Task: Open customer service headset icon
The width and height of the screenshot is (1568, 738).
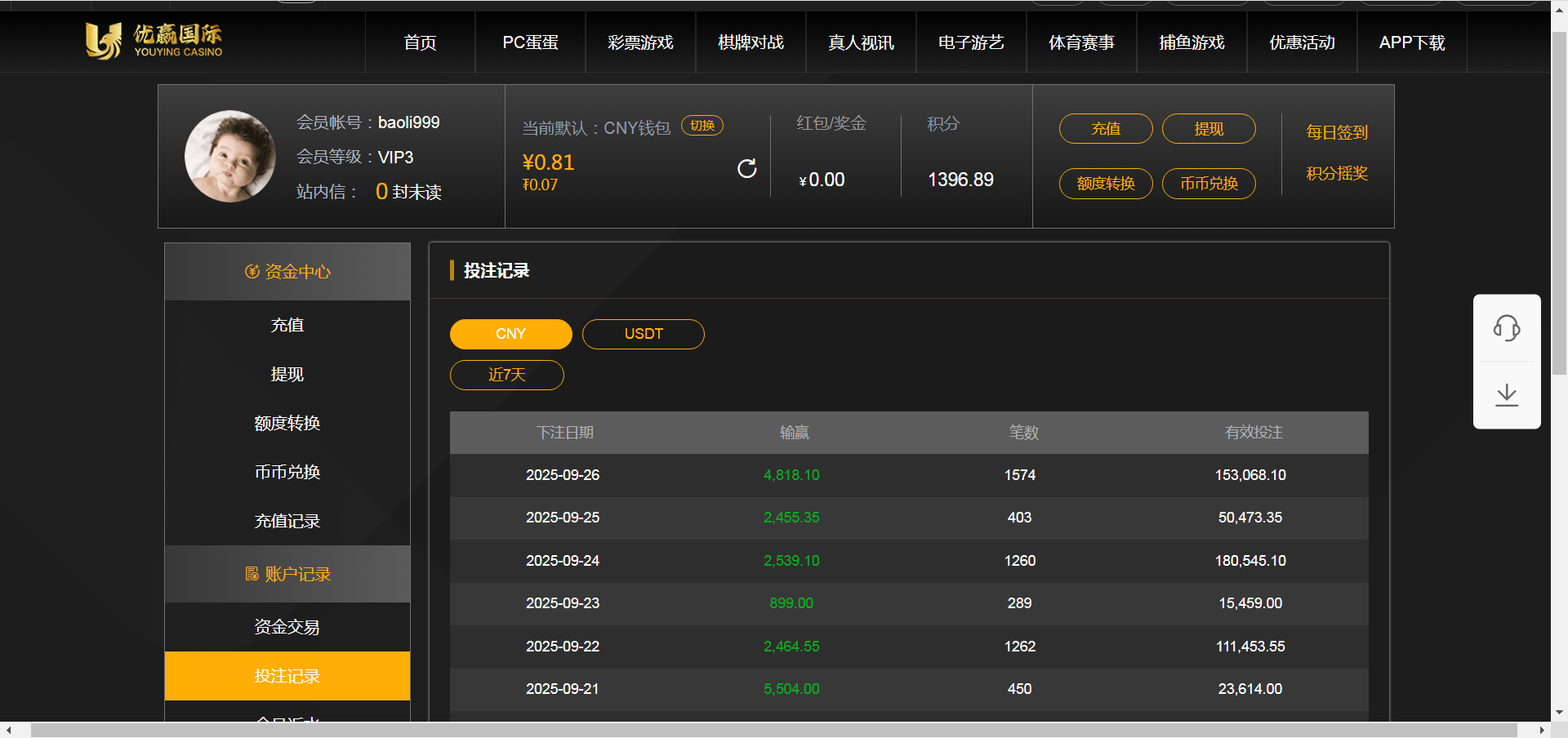Action: [x=1506, y=328]
